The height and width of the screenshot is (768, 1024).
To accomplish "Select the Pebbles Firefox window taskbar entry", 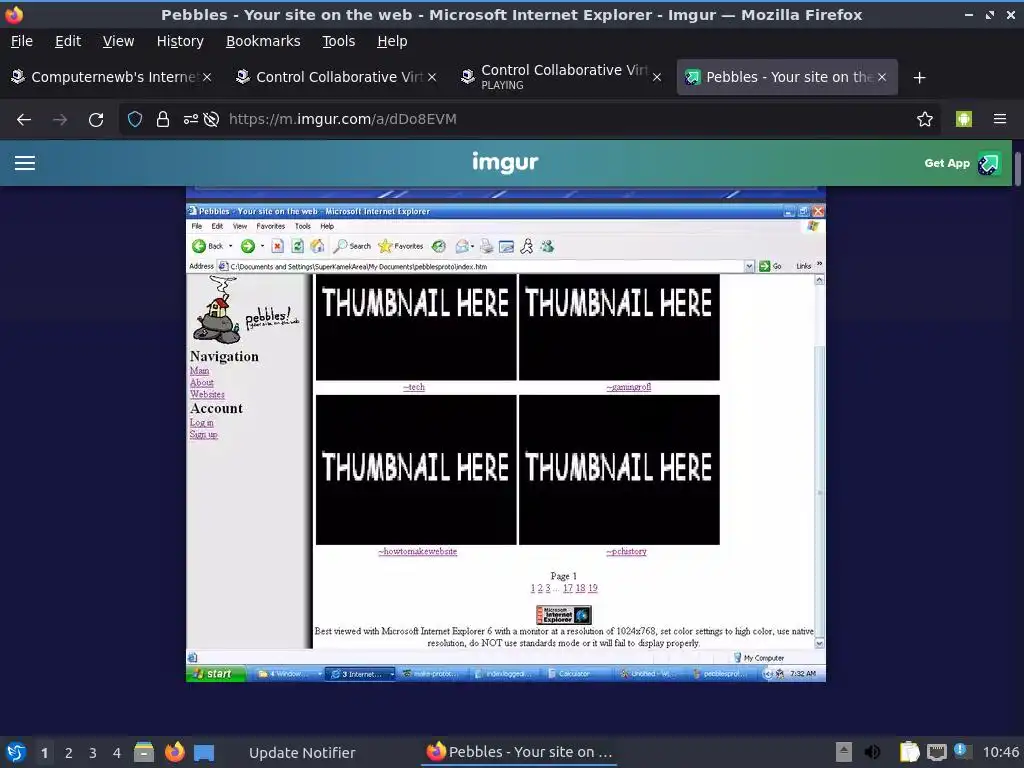I will (519, 752).
